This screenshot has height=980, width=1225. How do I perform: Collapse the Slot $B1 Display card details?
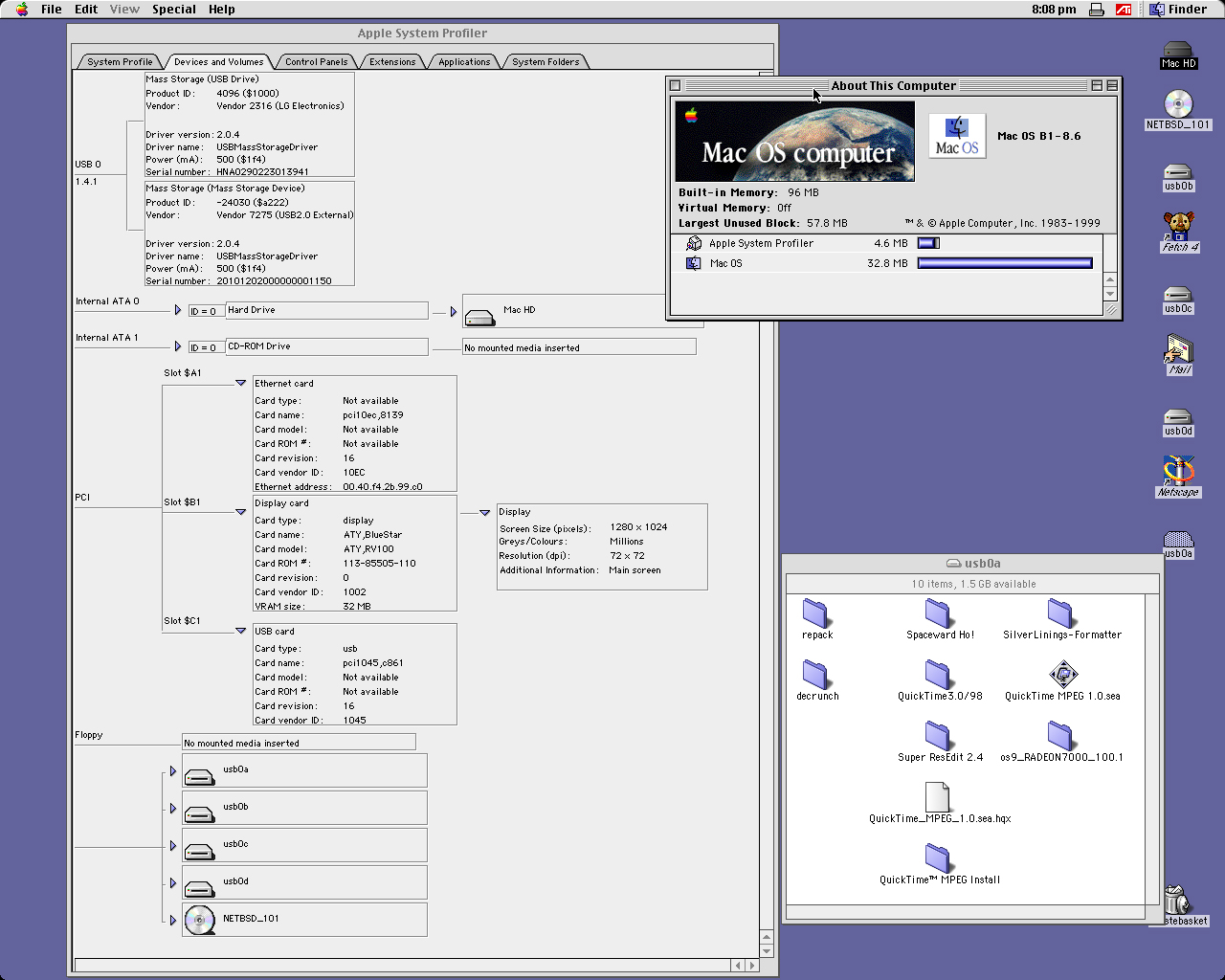point(240,512)
